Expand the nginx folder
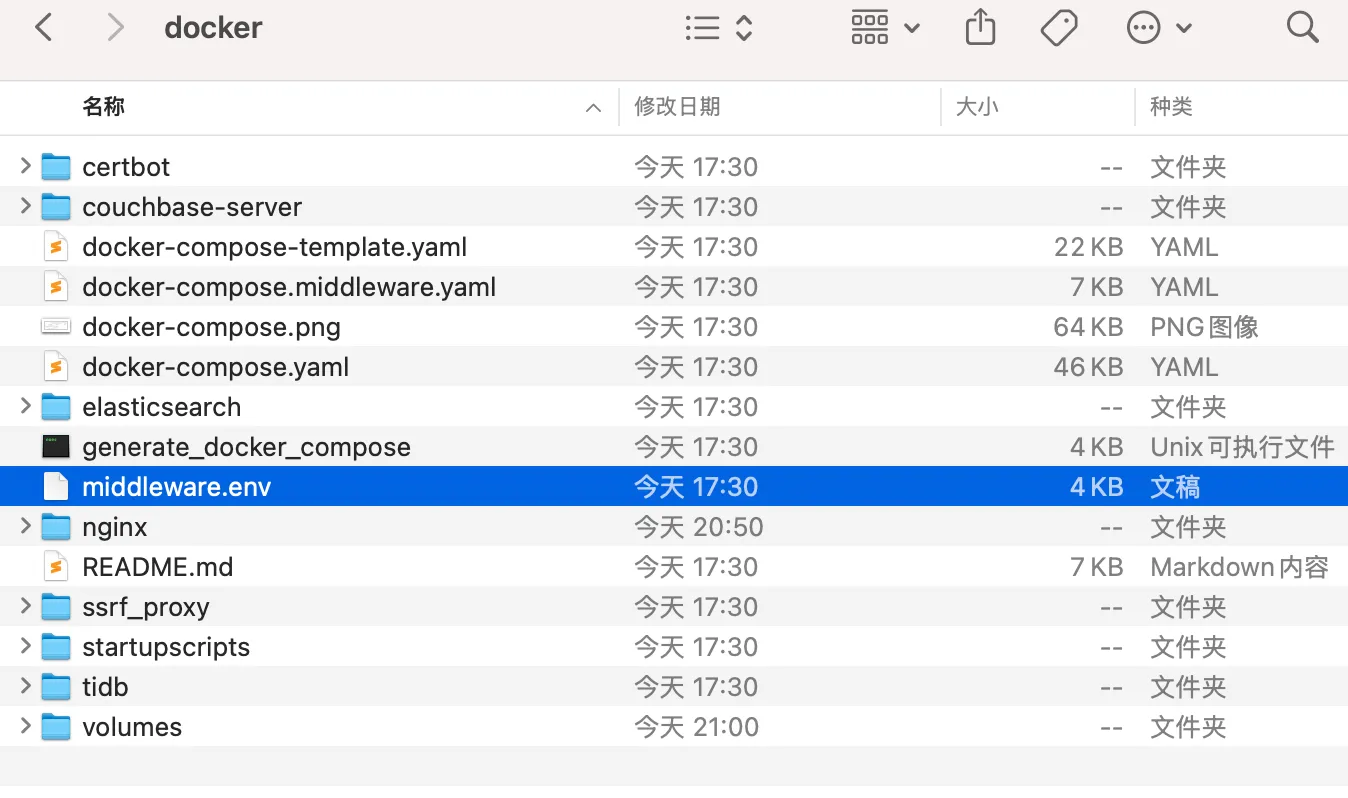 coord(25,526)
